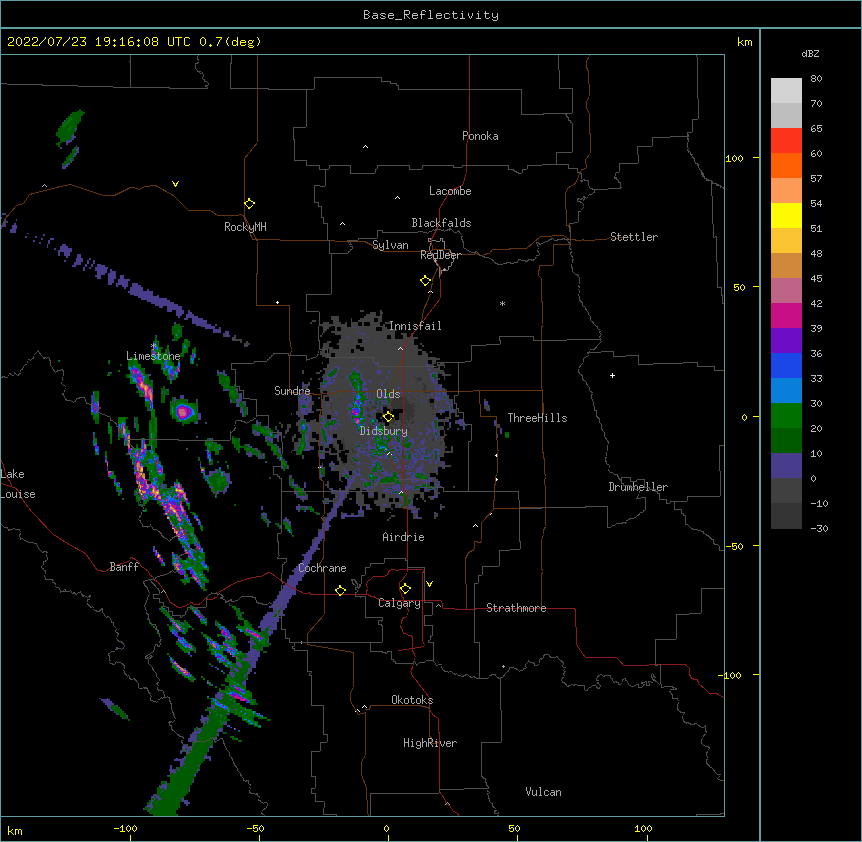Image resolution: width=862 pixels, height=842 pixels.
Task: Click the HighRiver town label
Action: click(x=430, y=743)
